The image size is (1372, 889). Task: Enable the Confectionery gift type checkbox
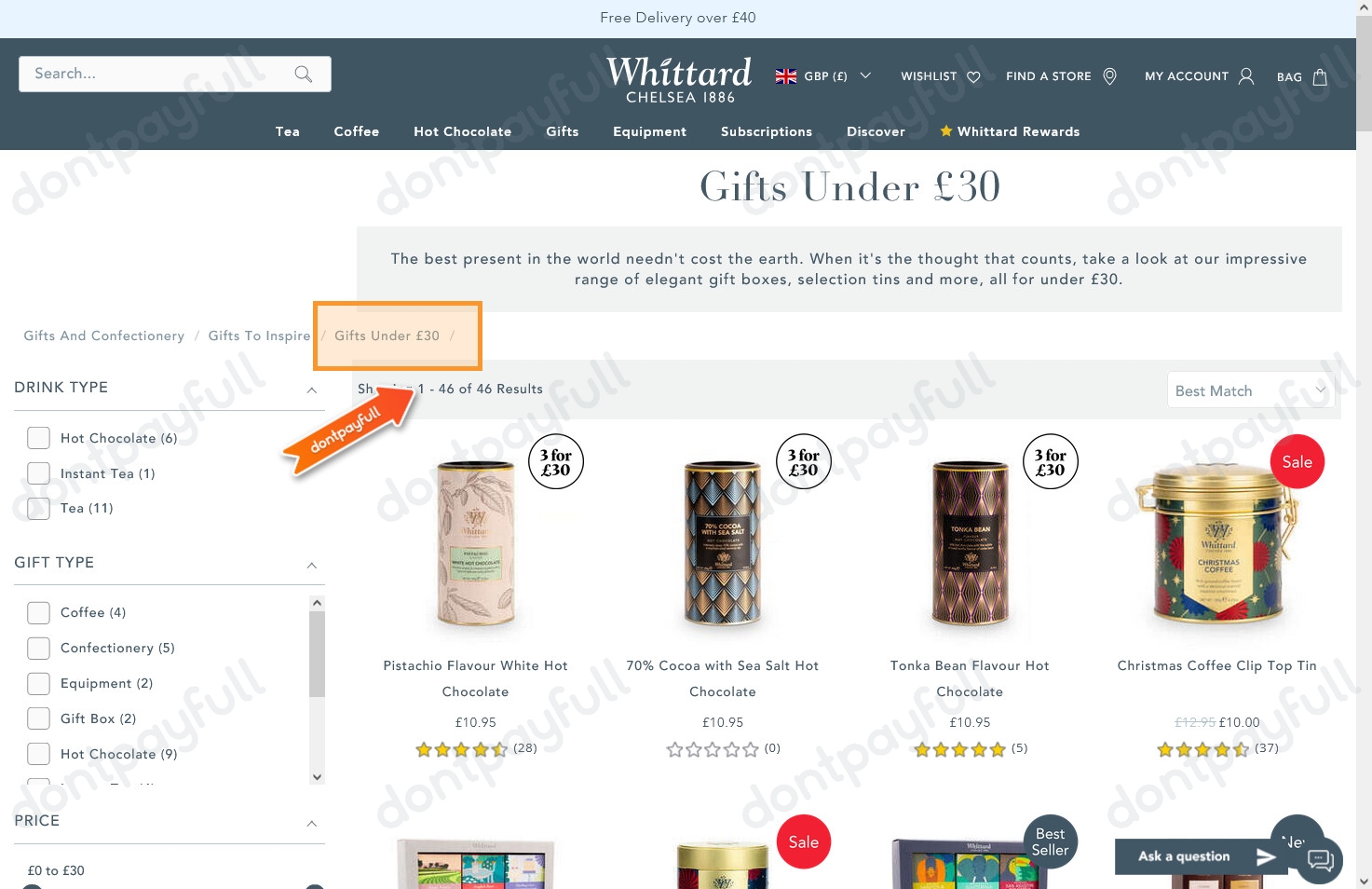pyautogui.click(x=38, y=648)
